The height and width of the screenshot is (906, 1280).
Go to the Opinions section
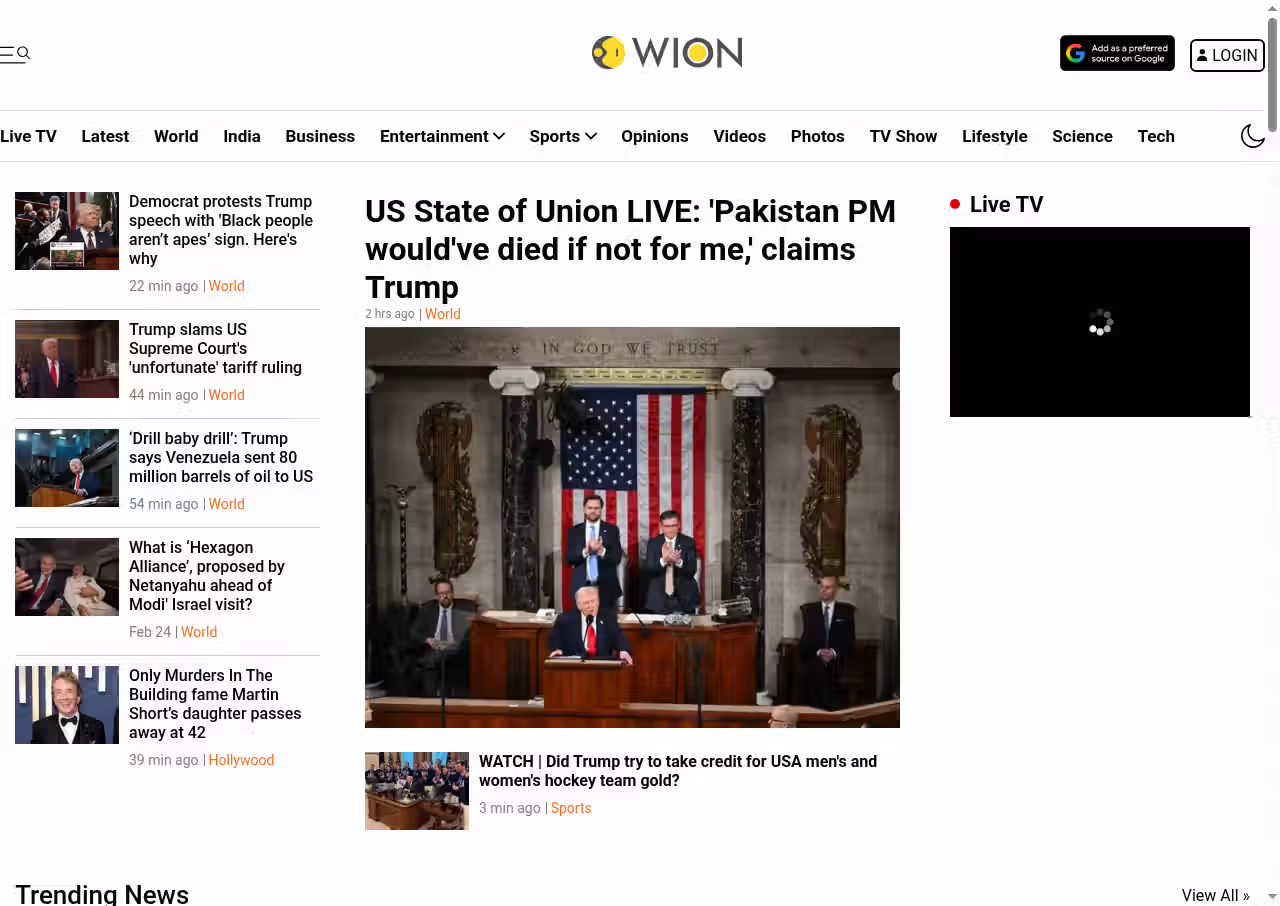[x=654, y=136]
